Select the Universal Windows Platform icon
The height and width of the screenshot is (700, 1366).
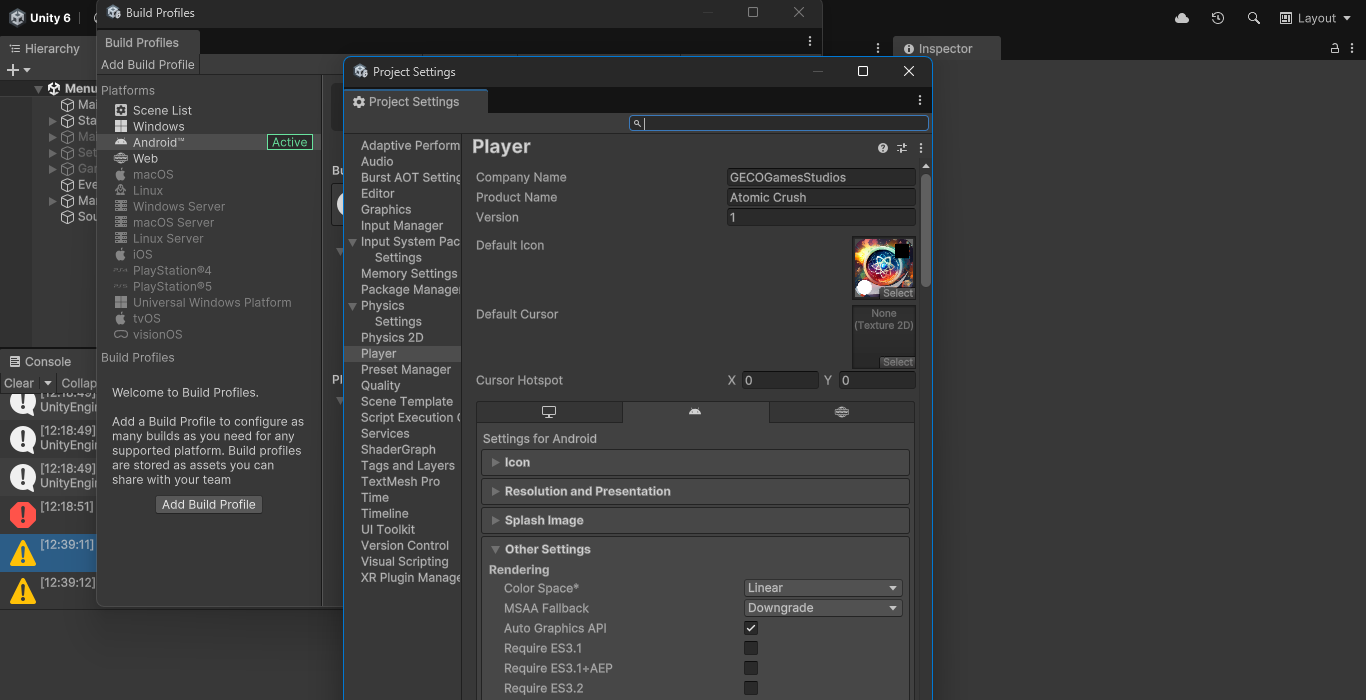pyautogui.click(x=121, y=302)
